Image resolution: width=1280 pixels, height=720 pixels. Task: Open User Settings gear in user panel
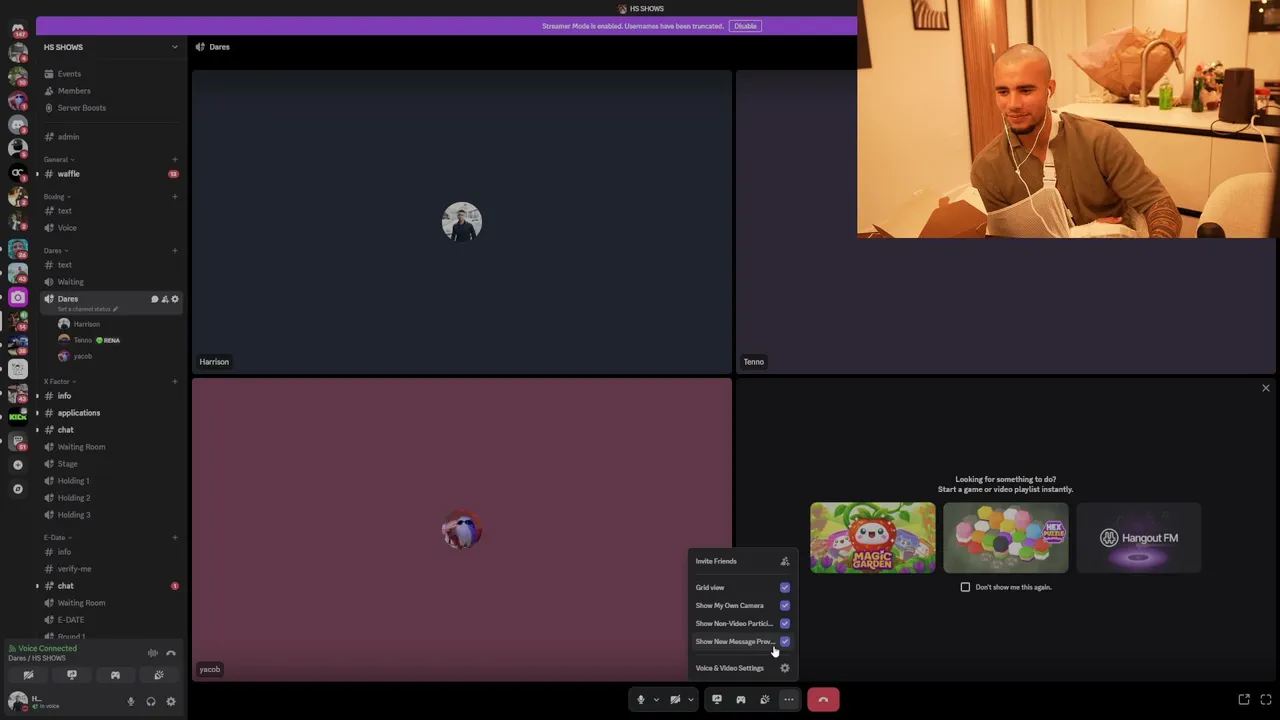pyautogui.click(x=171, y=702)
